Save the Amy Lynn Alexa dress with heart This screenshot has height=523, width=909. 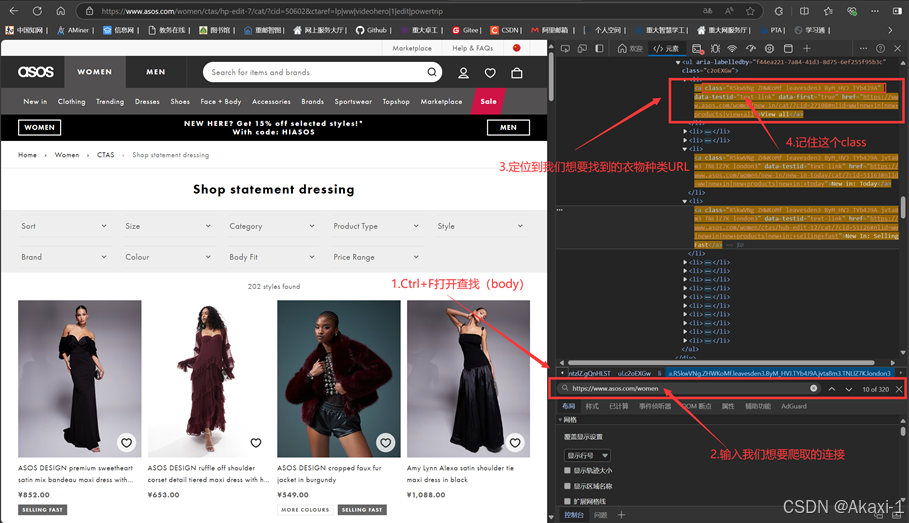[x=515, y=443]
